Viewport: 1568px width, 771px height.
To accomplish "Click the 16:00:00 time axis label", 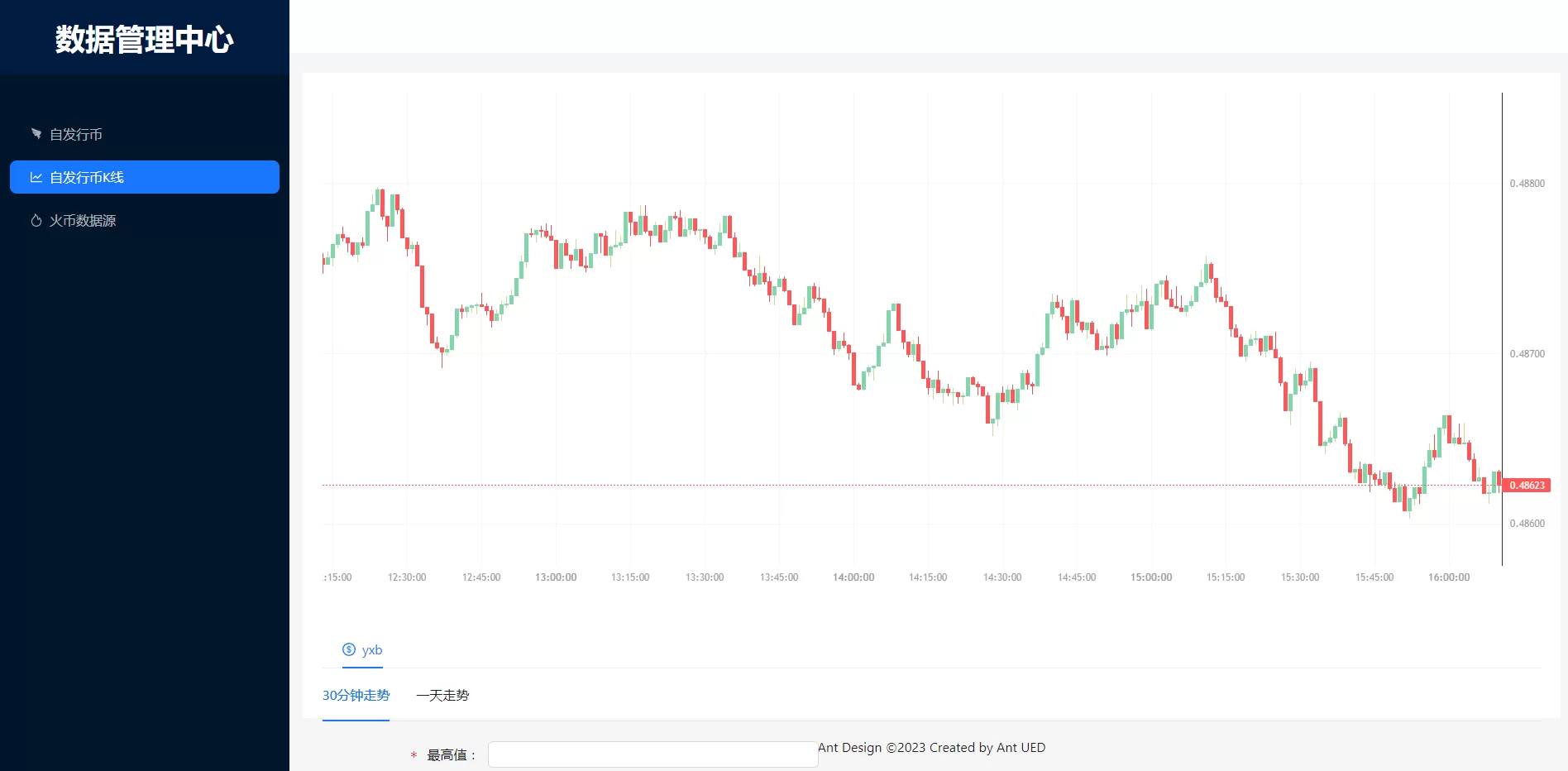I will [1449, 577].
